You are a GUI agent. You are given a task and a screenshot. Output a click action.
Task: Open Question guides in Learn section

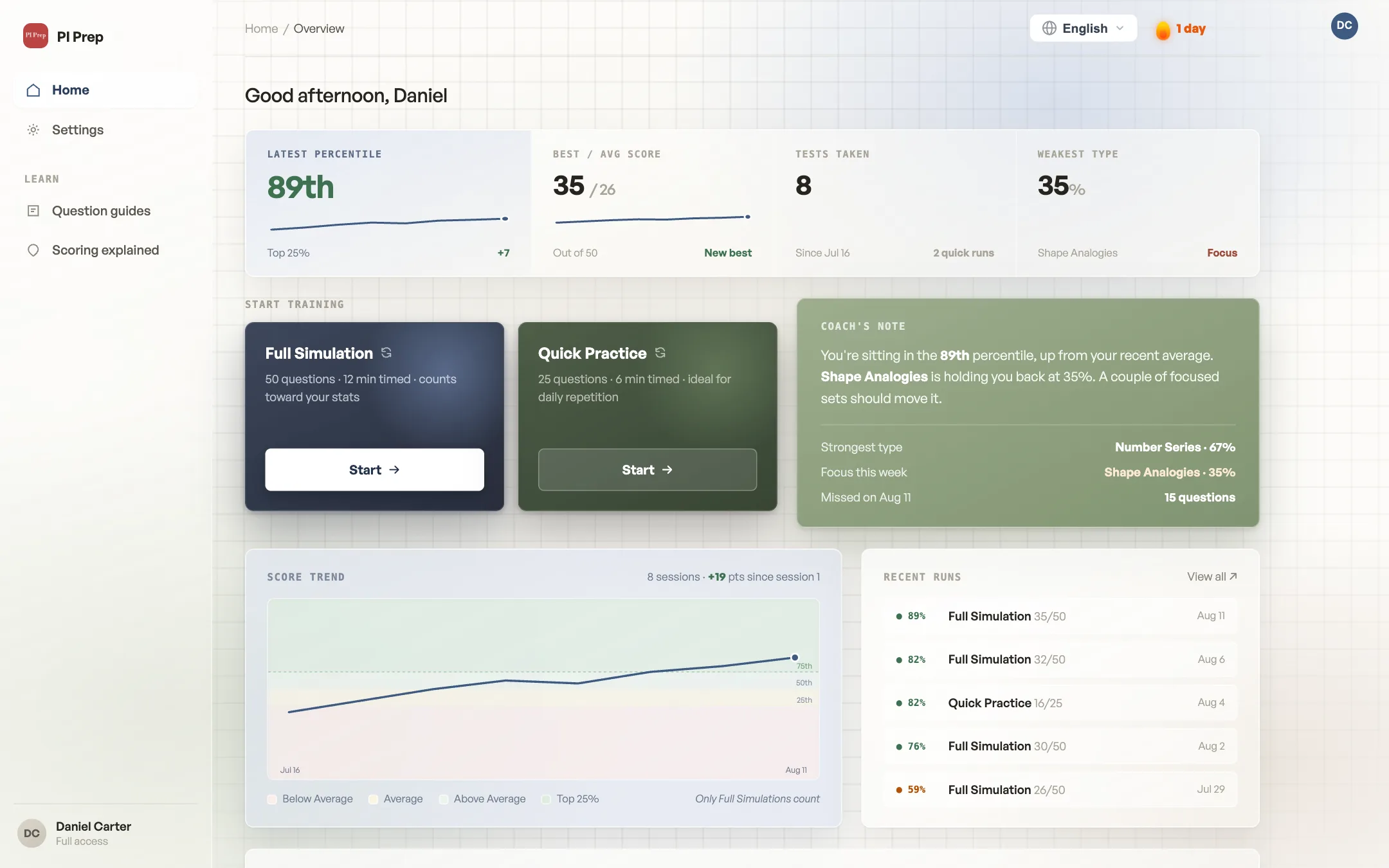click(106, 211)
